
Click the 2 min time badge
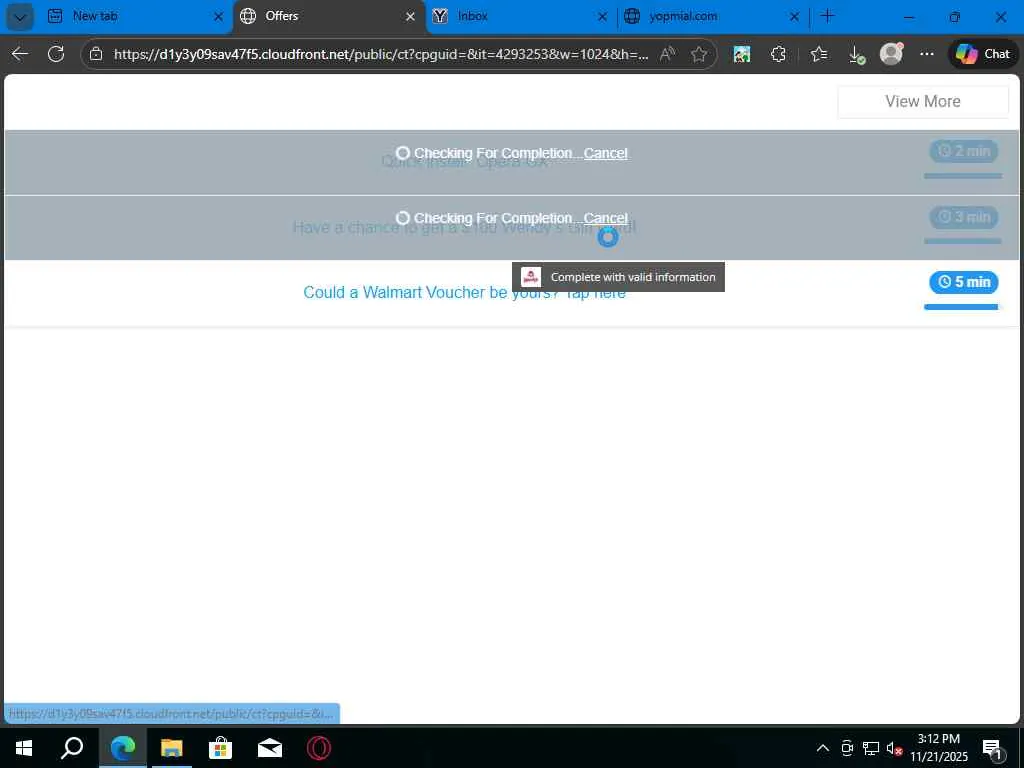964,151
